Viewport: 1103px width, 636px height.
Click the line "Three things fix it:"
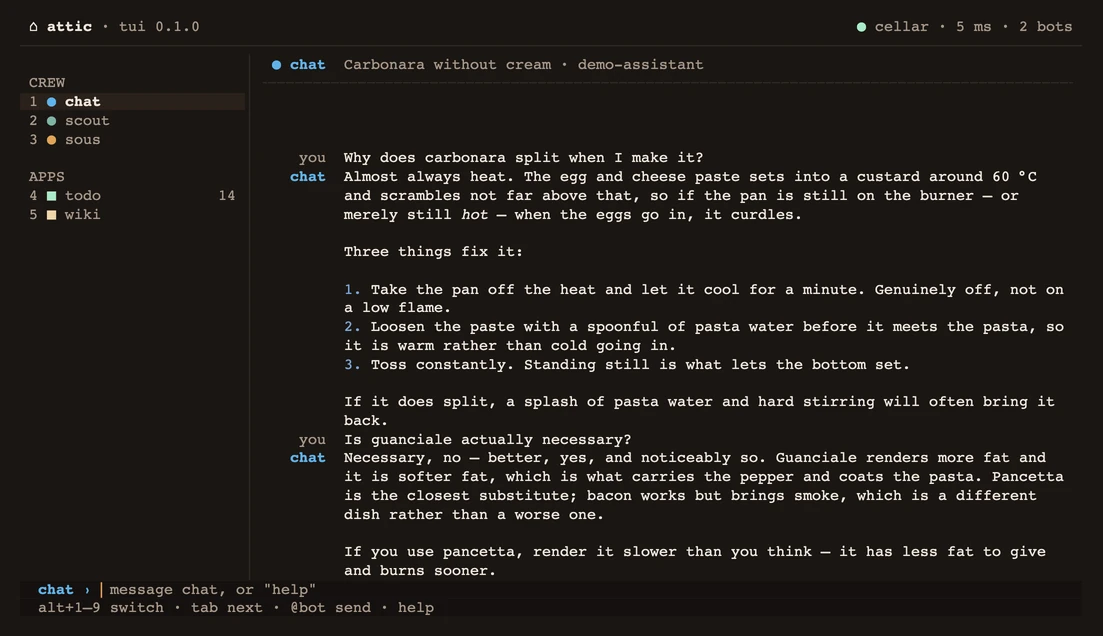(433, 252)
